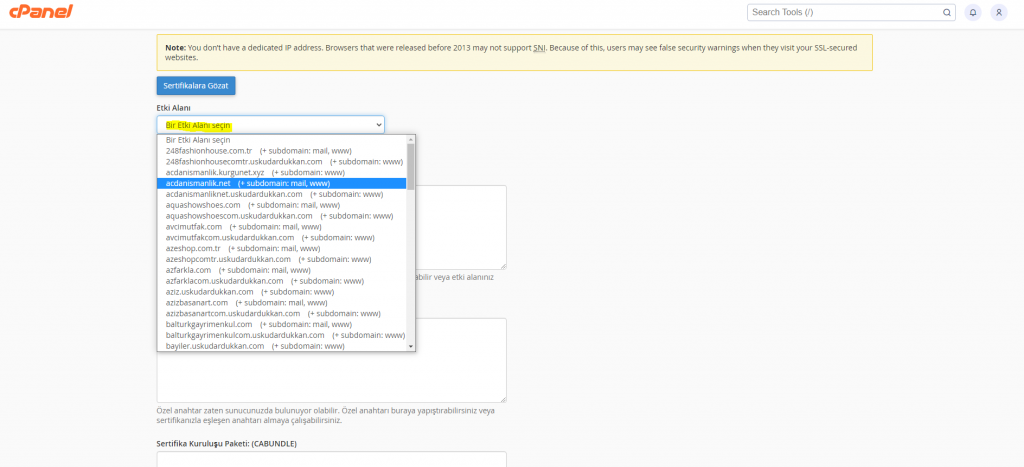
Task: Select 248fashionhouse.com.tr from the list
Action: pyautogui.click(x=281, y=151)
